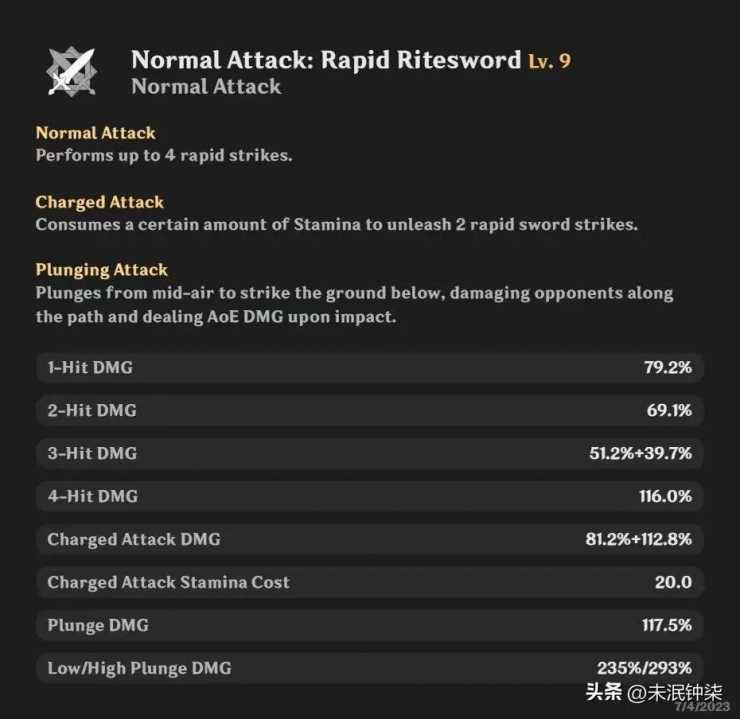Select the yellow Normal Attack section heading
This screenshot has width=740, height=719.
point(96,133)
